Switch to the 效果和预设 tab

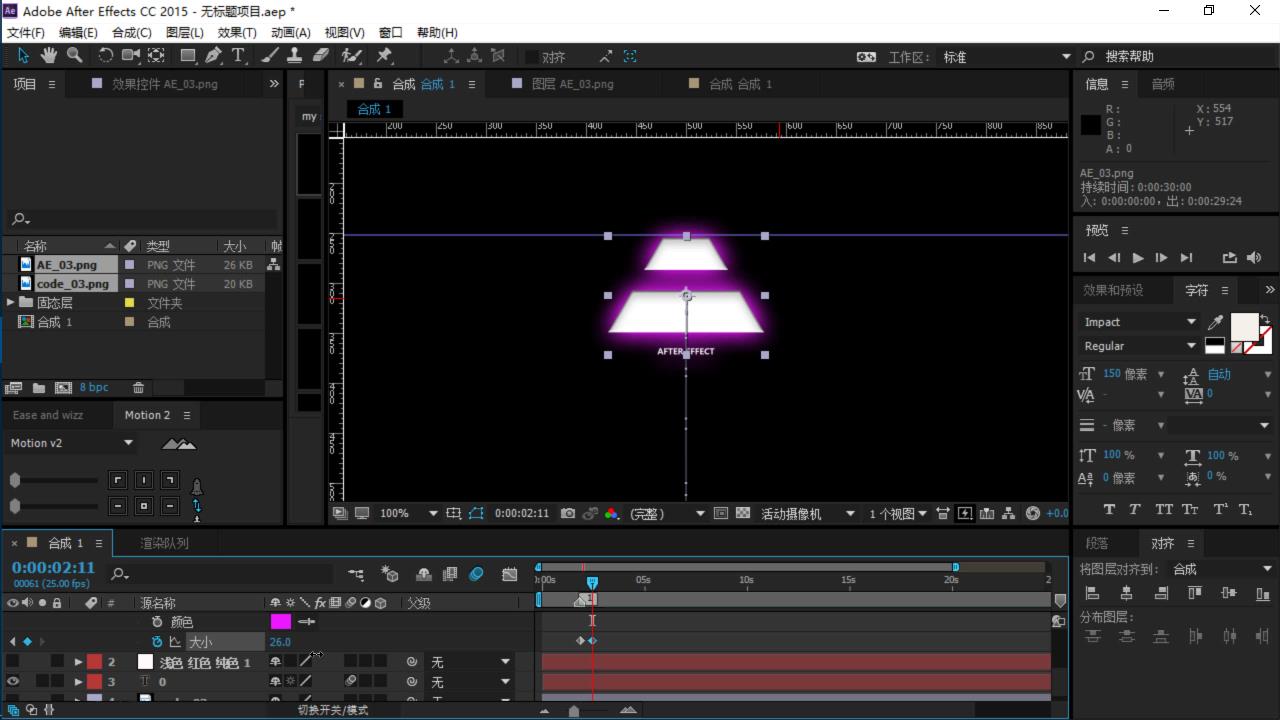1113,290
